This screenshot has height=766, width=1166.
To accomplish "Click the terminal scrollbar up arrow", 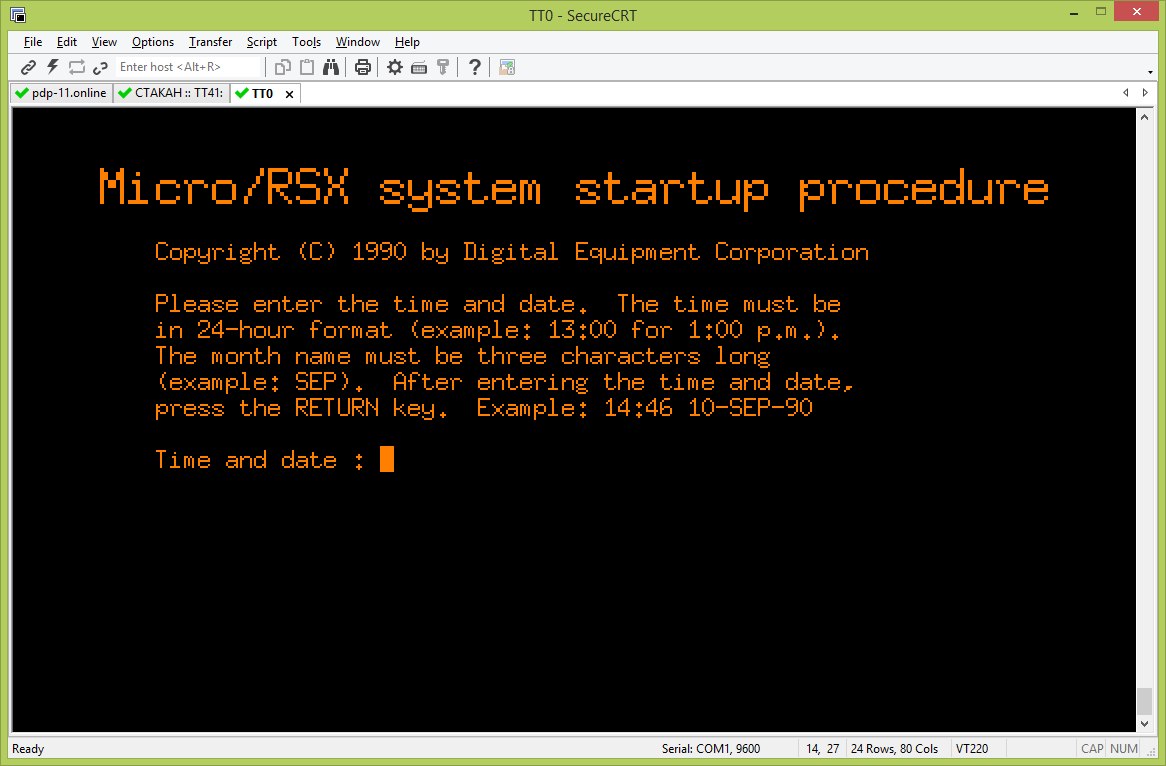I will (x=1145, y=116).
